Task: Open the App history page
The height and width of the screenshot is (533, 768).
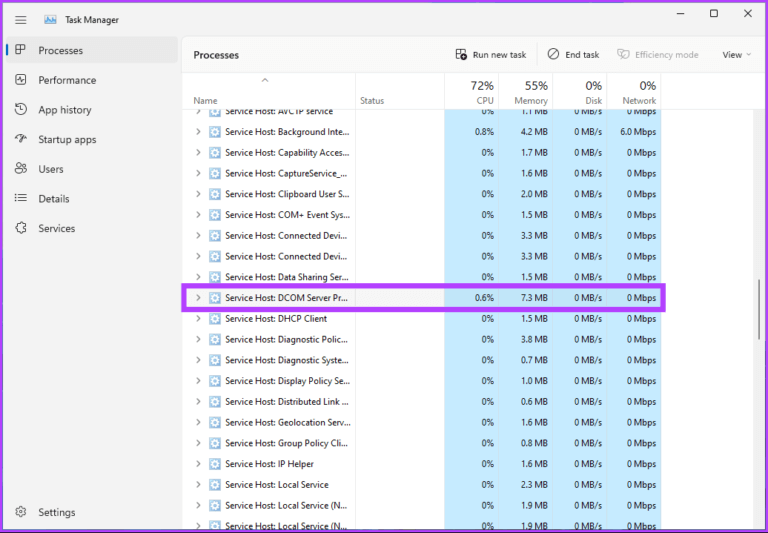Action: [92, 109]
